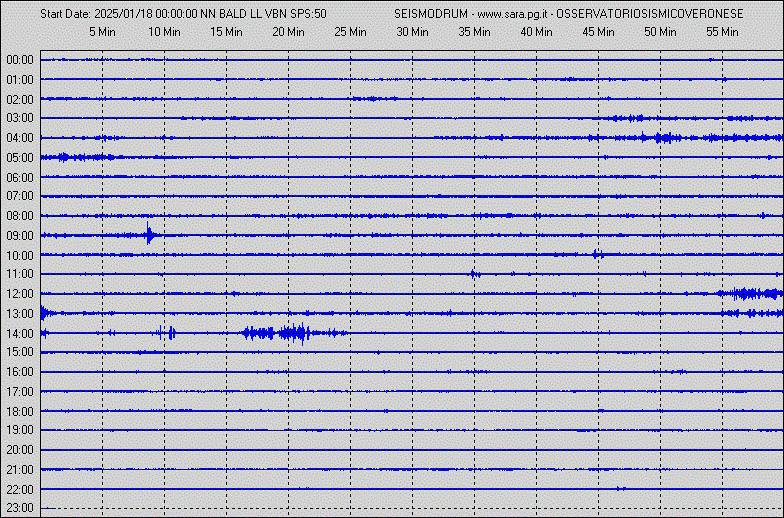Click the 14:00 hour row label
Viewport: 784px width, 518px height.
click(x=20, y=334)
